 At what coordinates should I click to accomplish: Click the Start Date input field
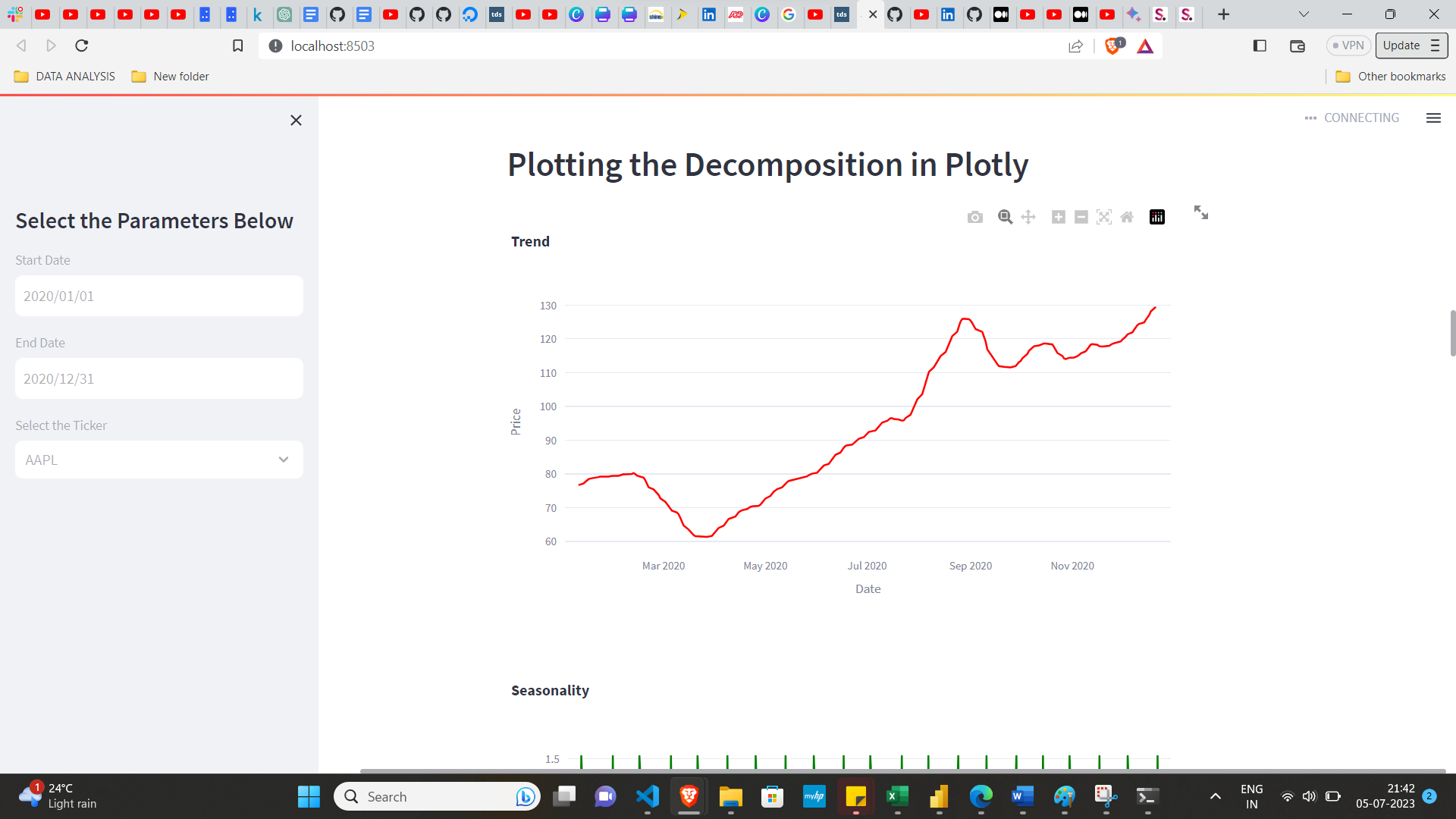point(158,296)
